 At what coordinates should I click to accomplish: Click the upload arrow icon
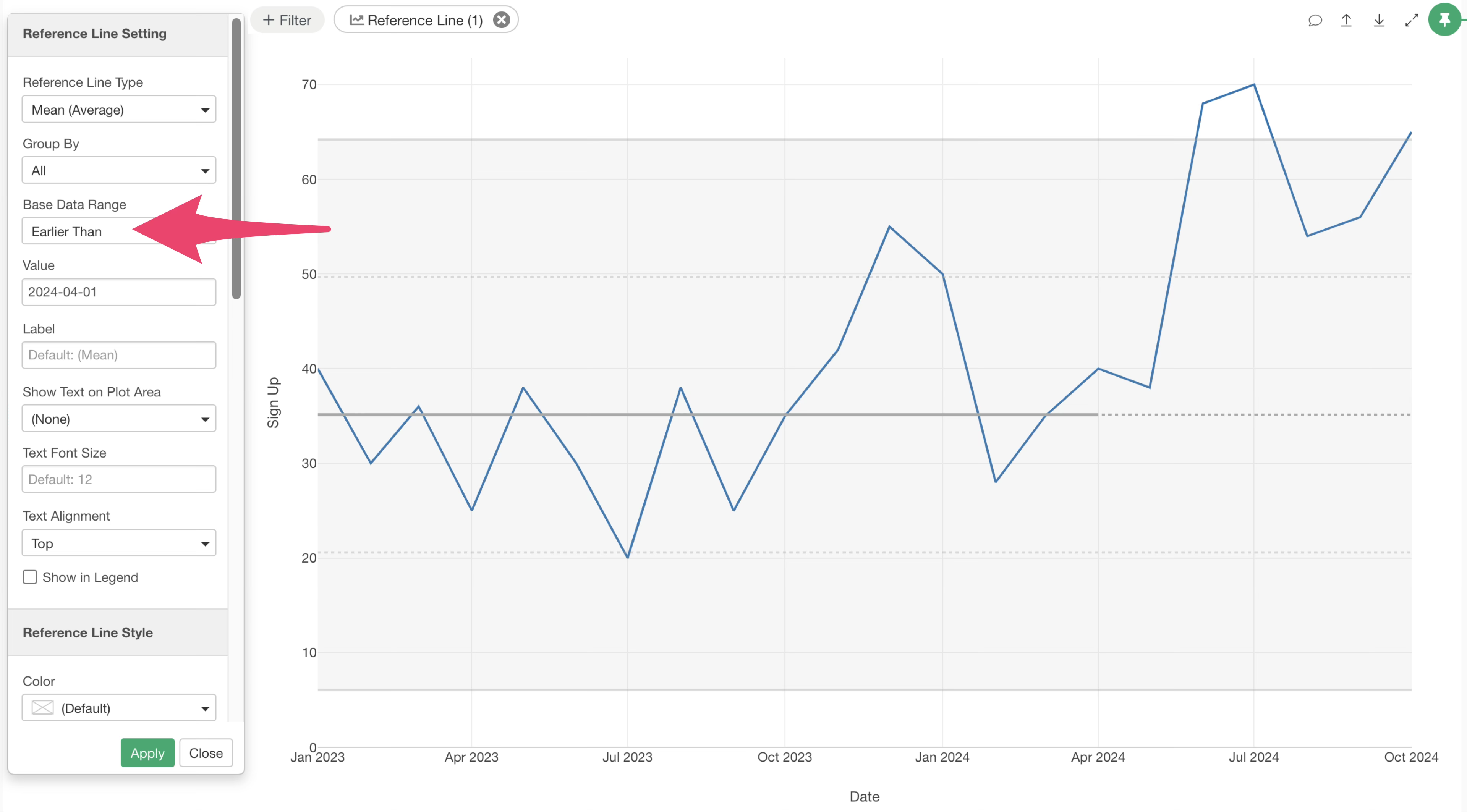point(1346,21)
